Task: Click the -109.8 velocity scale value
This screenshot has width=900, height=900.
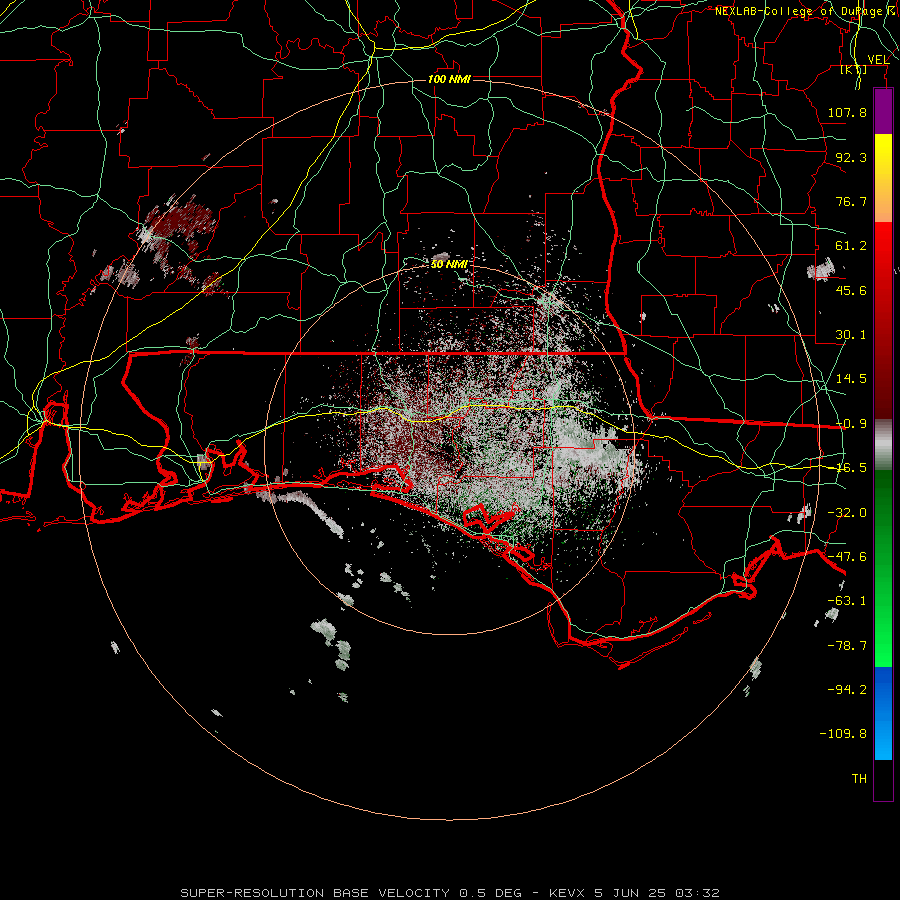Action: [843, 734]
